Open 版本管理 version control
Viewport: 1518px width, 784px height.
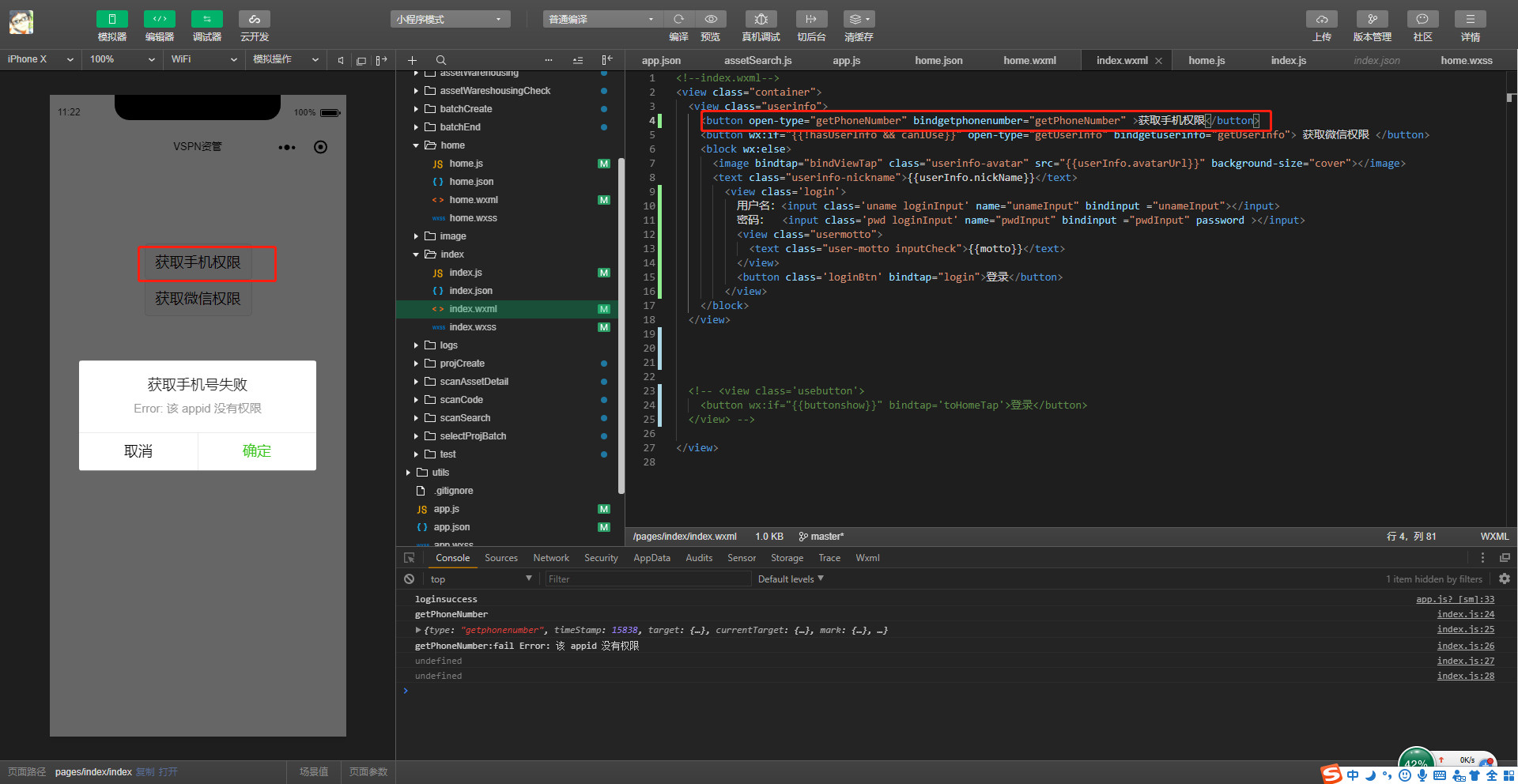pos(1372,20)
